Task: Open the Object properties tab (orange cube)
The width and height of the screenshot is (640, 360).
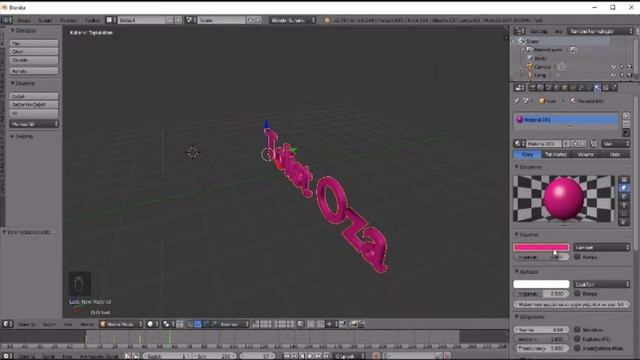Action: click(x=565, y=88)
